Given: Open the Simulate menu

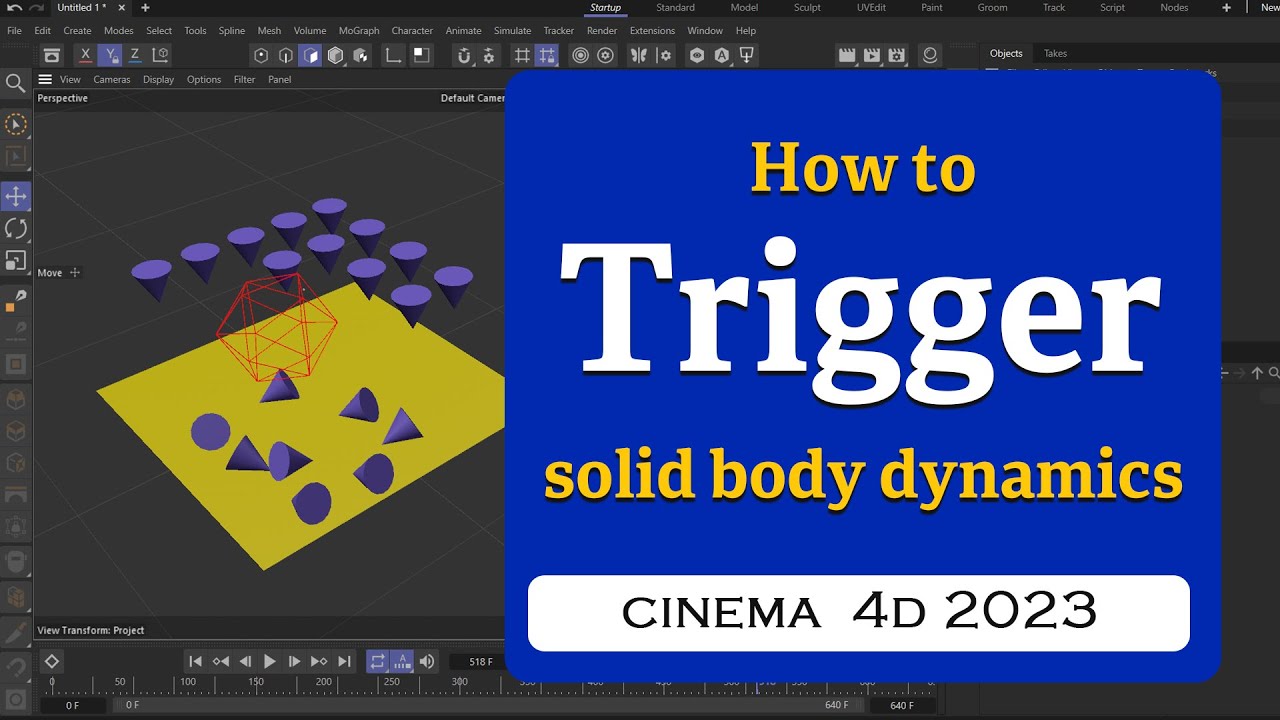Looking at the screenshot, I should pyautogui.click(x=512, y=31).
